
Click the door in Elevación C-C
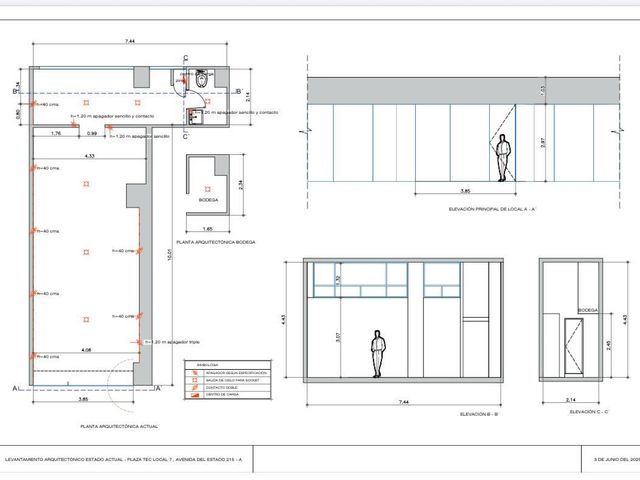(573, 347)
